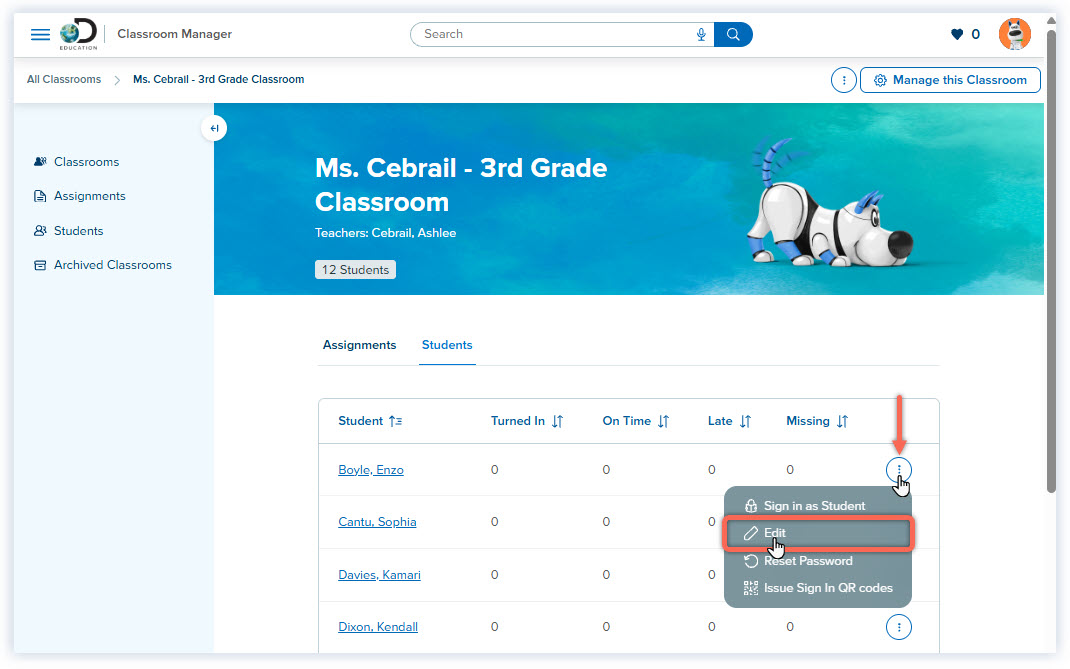Click the magnifying glass search icon

pos(733,34)
